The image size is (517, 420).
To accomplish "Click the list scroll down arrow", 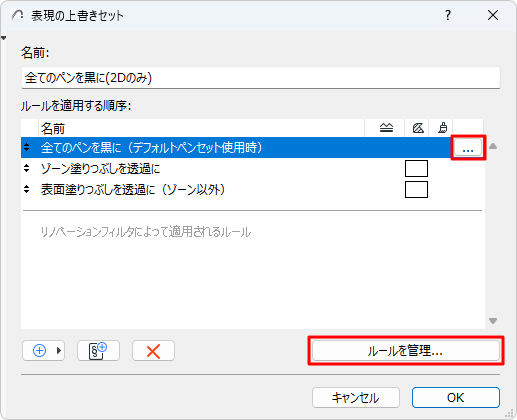I will 493,321.
